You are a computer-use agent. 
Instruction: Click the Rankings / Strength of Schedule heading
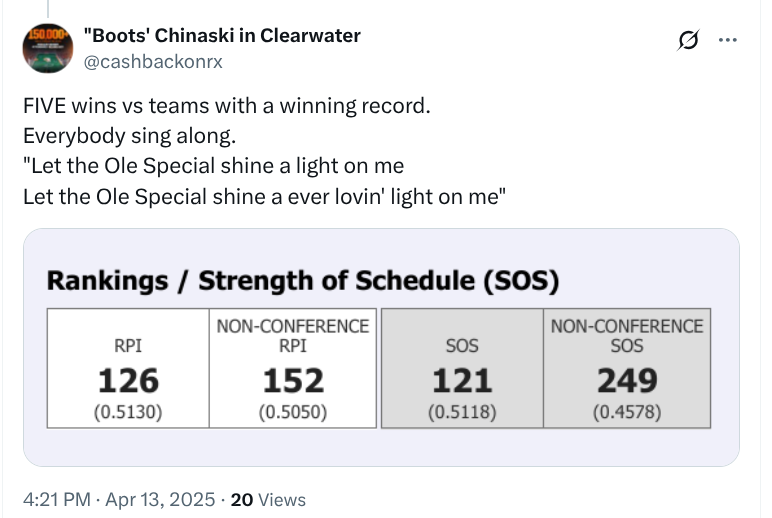pyautogui.click(x=303, y=281)
